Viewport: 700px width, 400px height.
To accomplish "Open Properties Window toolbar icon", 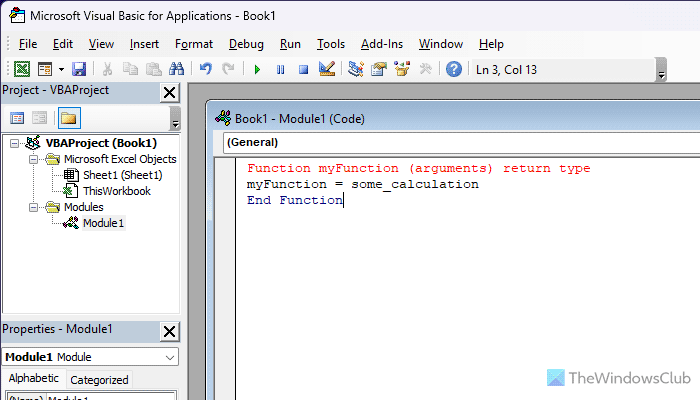I will pyautogui.click(x=379, y=69).
